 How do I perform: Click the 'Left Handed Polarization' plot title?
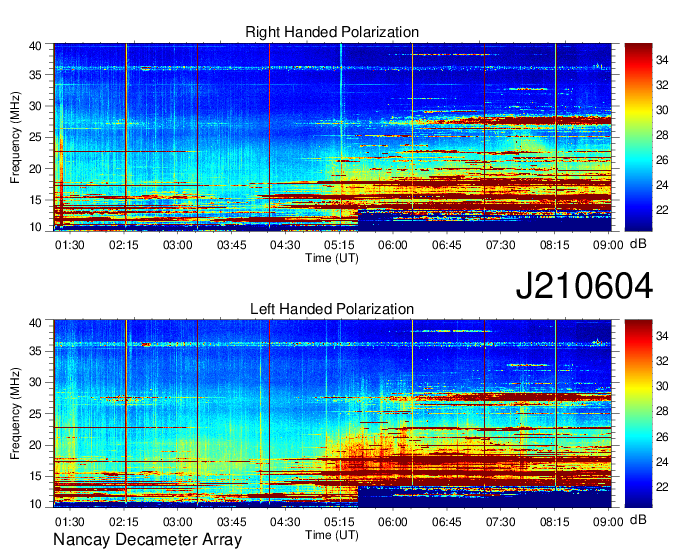tap(332, 309)
